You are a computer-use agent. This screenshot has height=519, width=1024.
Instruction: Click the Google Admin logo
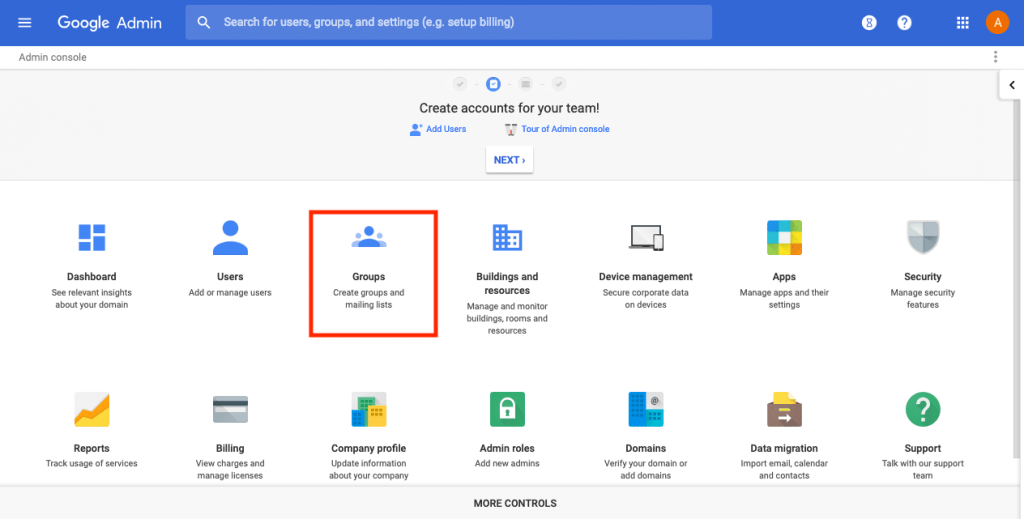point(110,23)
